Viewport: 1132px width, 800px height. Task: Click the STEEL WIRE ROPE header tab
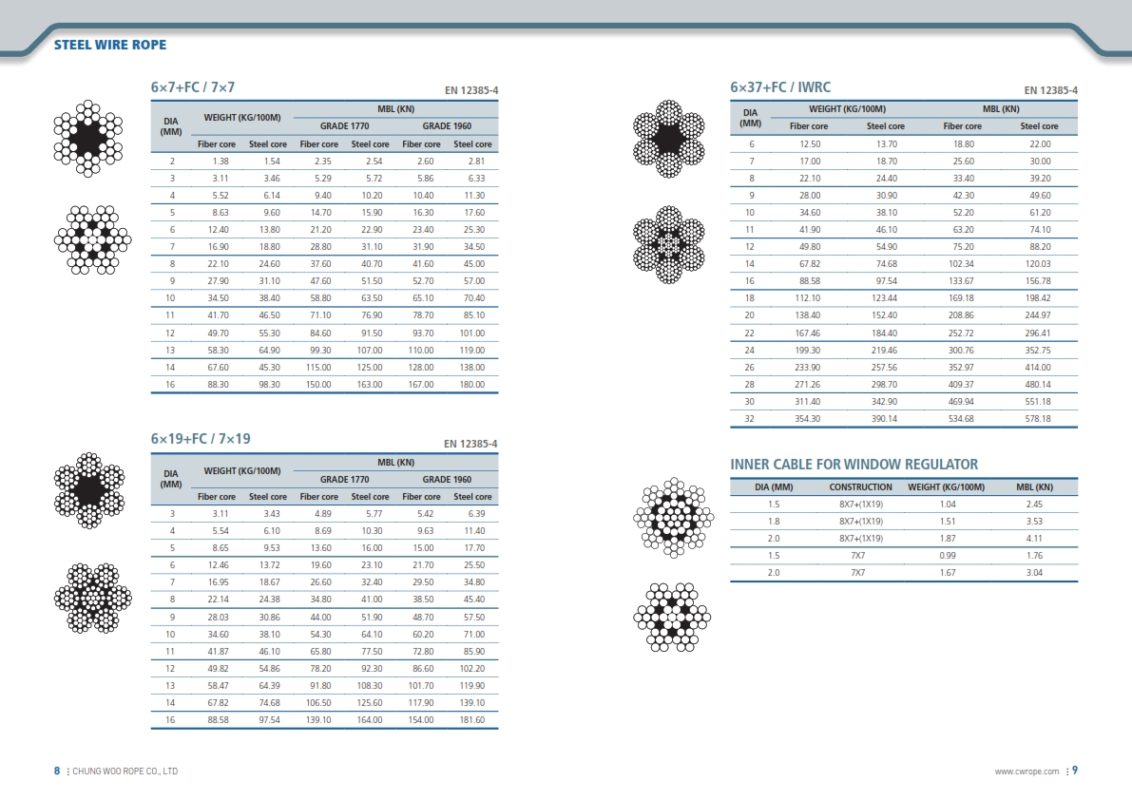(x=110, y=45)
